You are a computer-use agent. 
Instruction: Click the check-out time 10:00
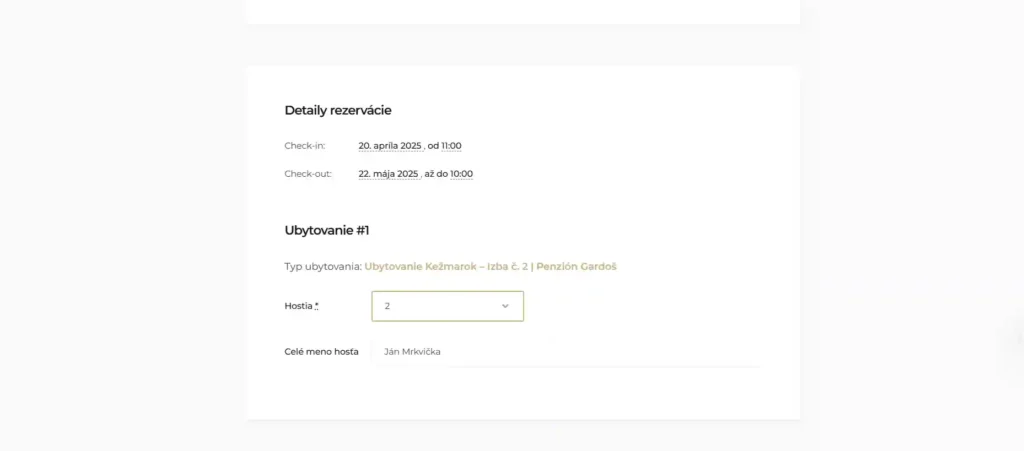tap(462, 174)
